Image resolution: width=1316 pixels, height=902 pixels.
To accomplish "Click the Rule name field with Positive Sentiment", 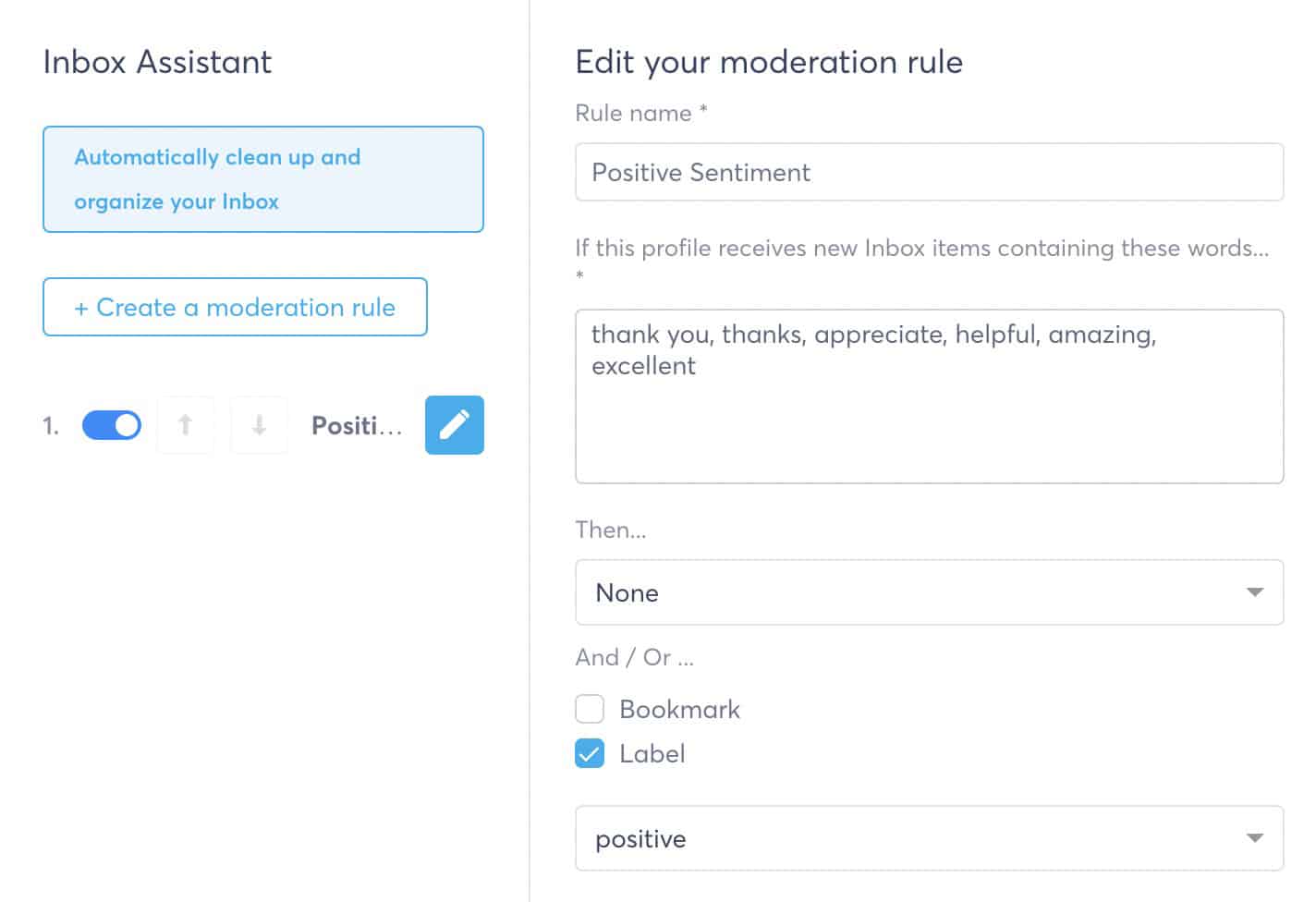I will [x=928, y=172].
